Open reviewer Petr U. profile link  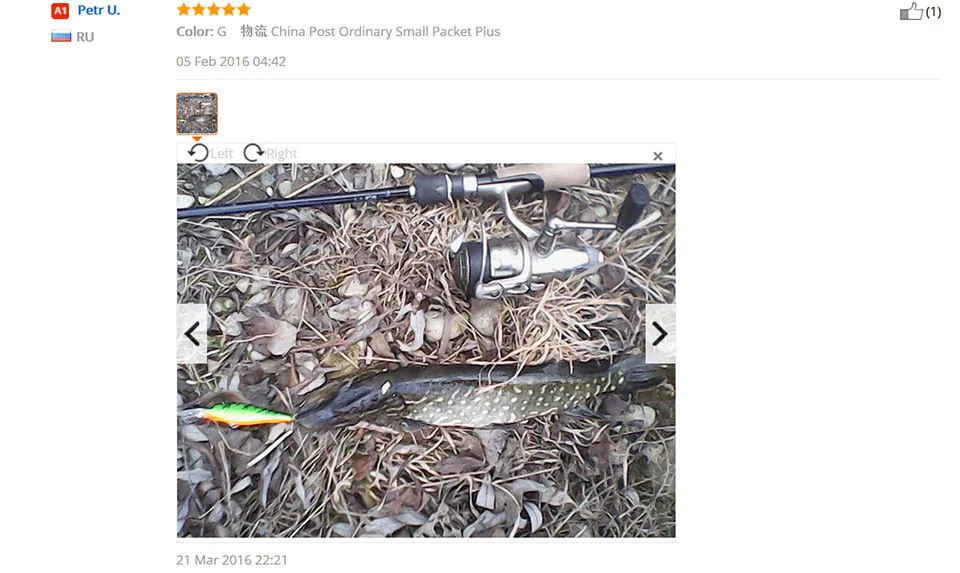99,10
